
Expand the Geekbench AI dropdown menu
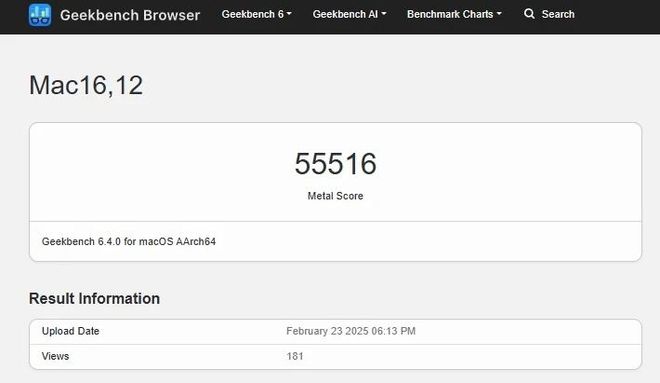349,14
